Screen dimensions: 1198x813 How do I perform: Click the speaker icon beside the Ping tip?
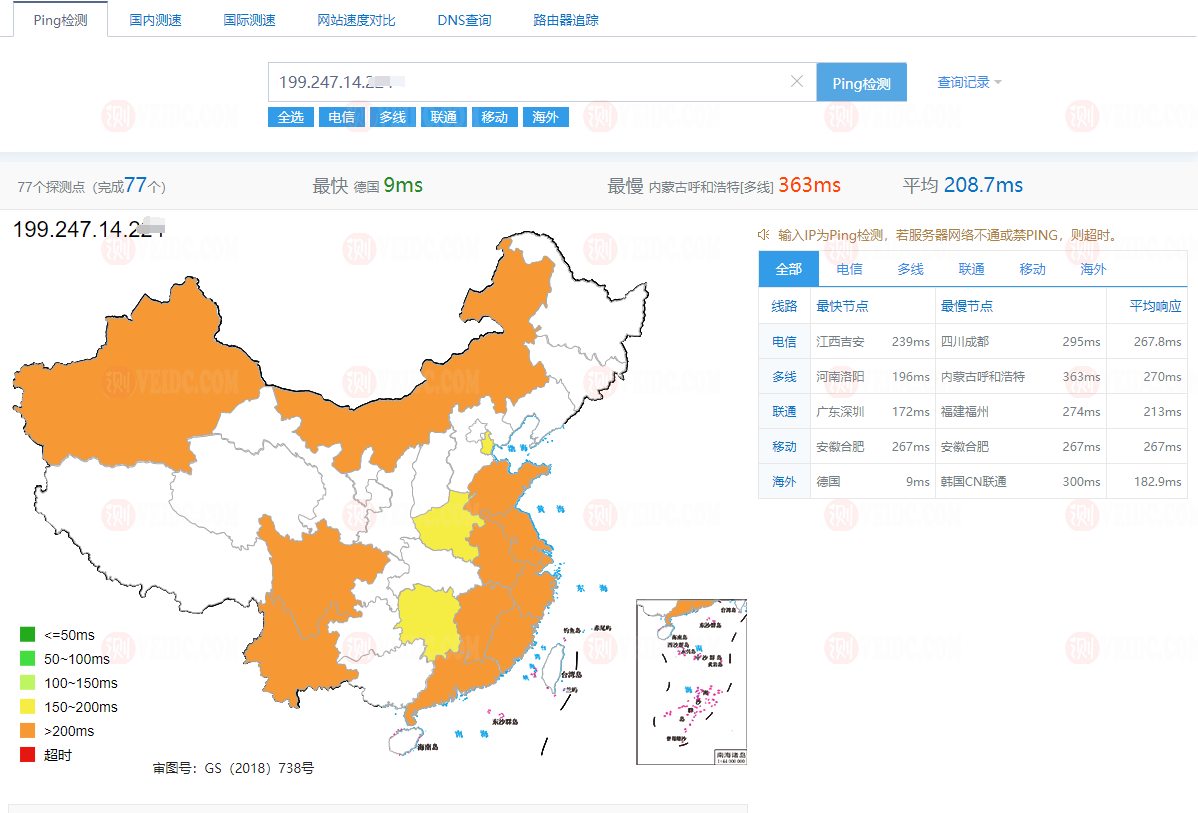coord(763,234)
